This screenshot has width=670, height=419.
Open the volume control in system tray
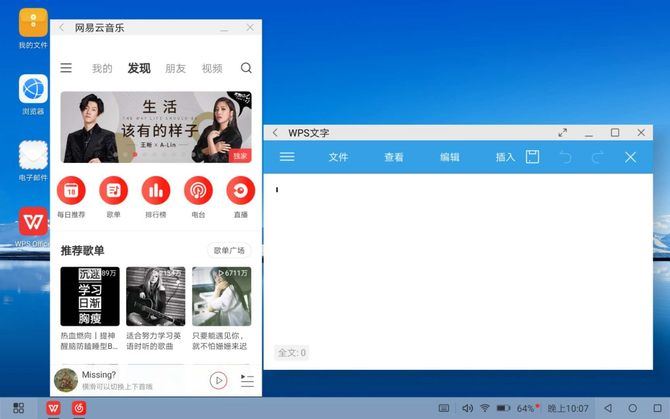pos(467,408)
